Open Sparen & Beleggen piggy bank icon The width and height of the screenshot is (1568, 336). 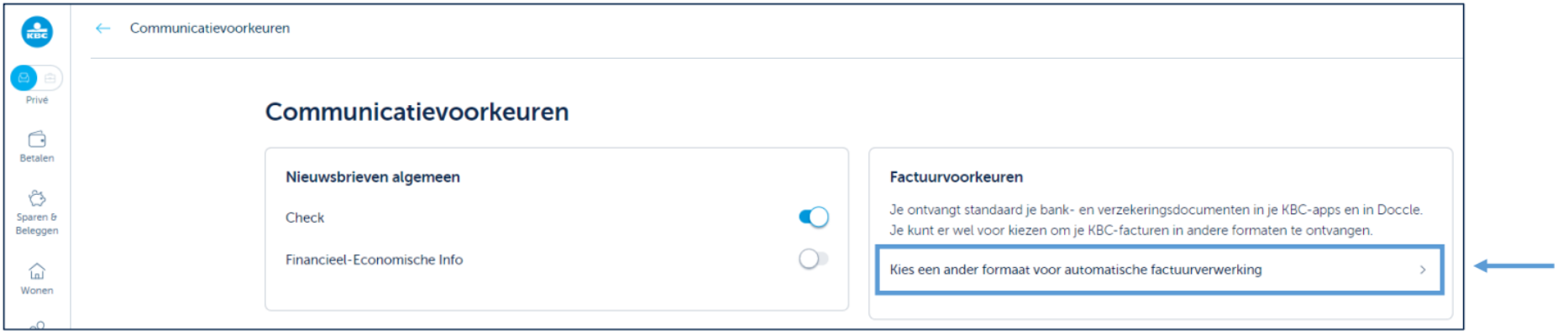(37, 198)
